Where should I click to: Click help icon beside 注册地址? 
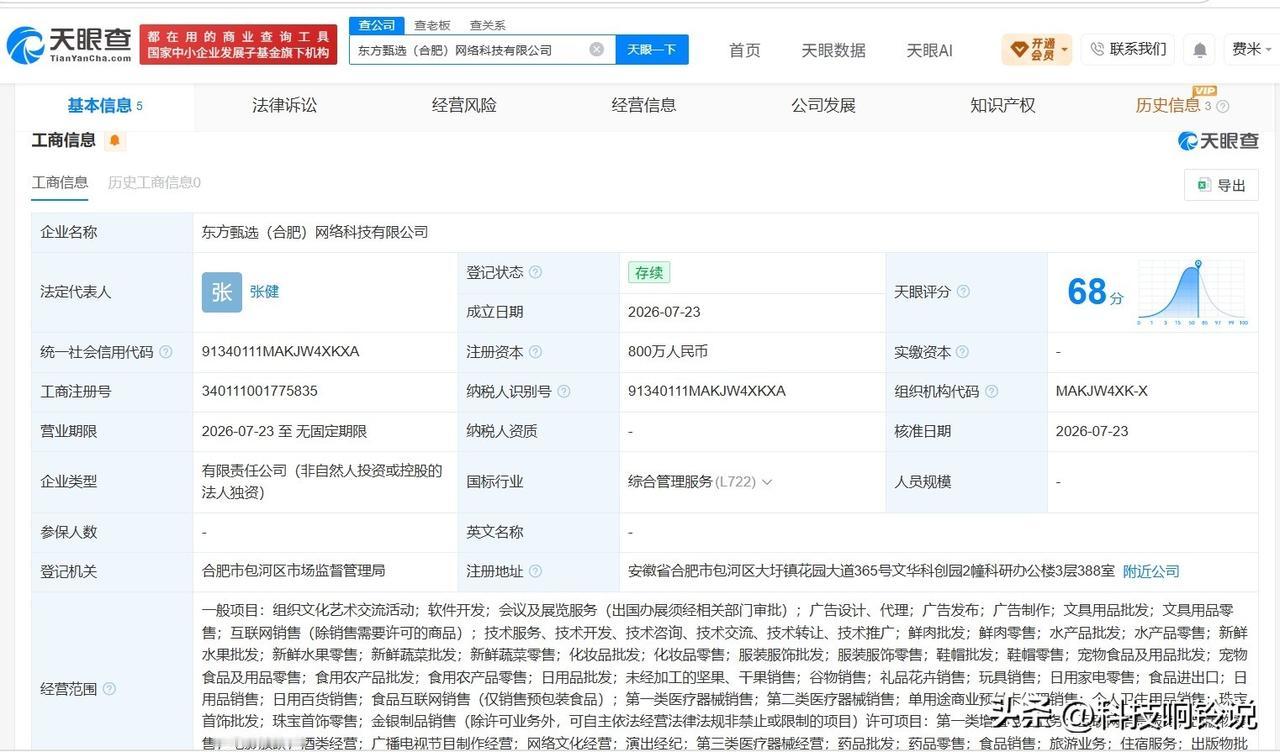click(535, 571)
